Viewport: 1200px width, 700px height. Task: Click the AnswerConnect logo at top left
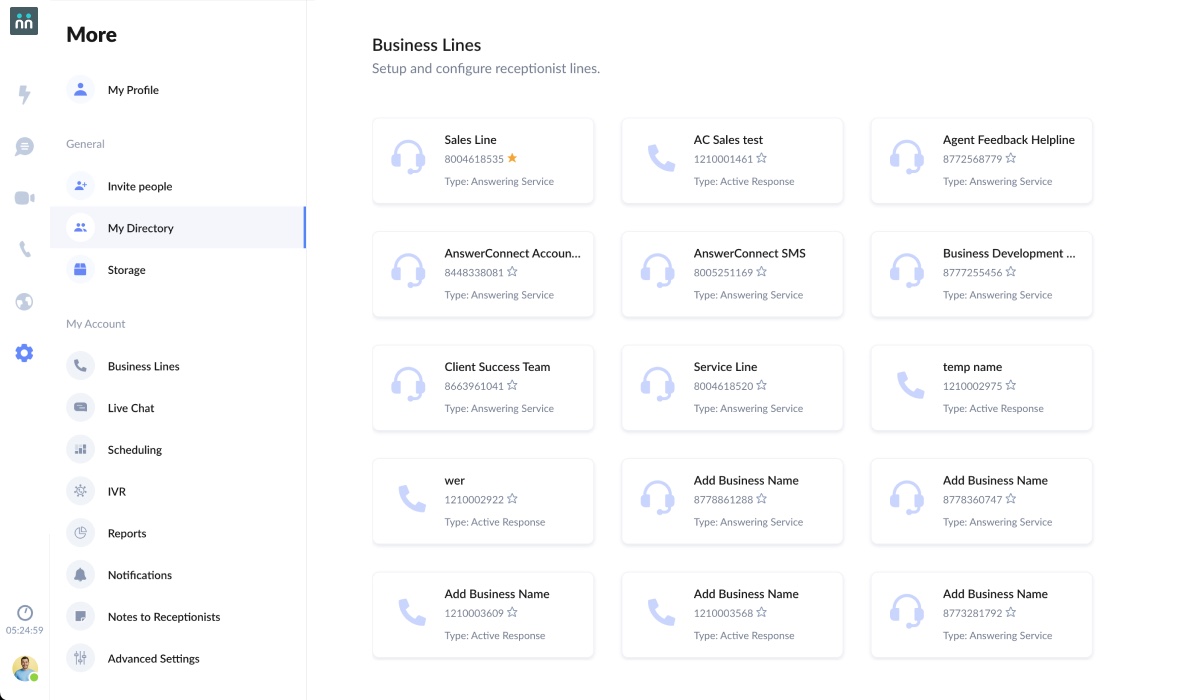23,20
